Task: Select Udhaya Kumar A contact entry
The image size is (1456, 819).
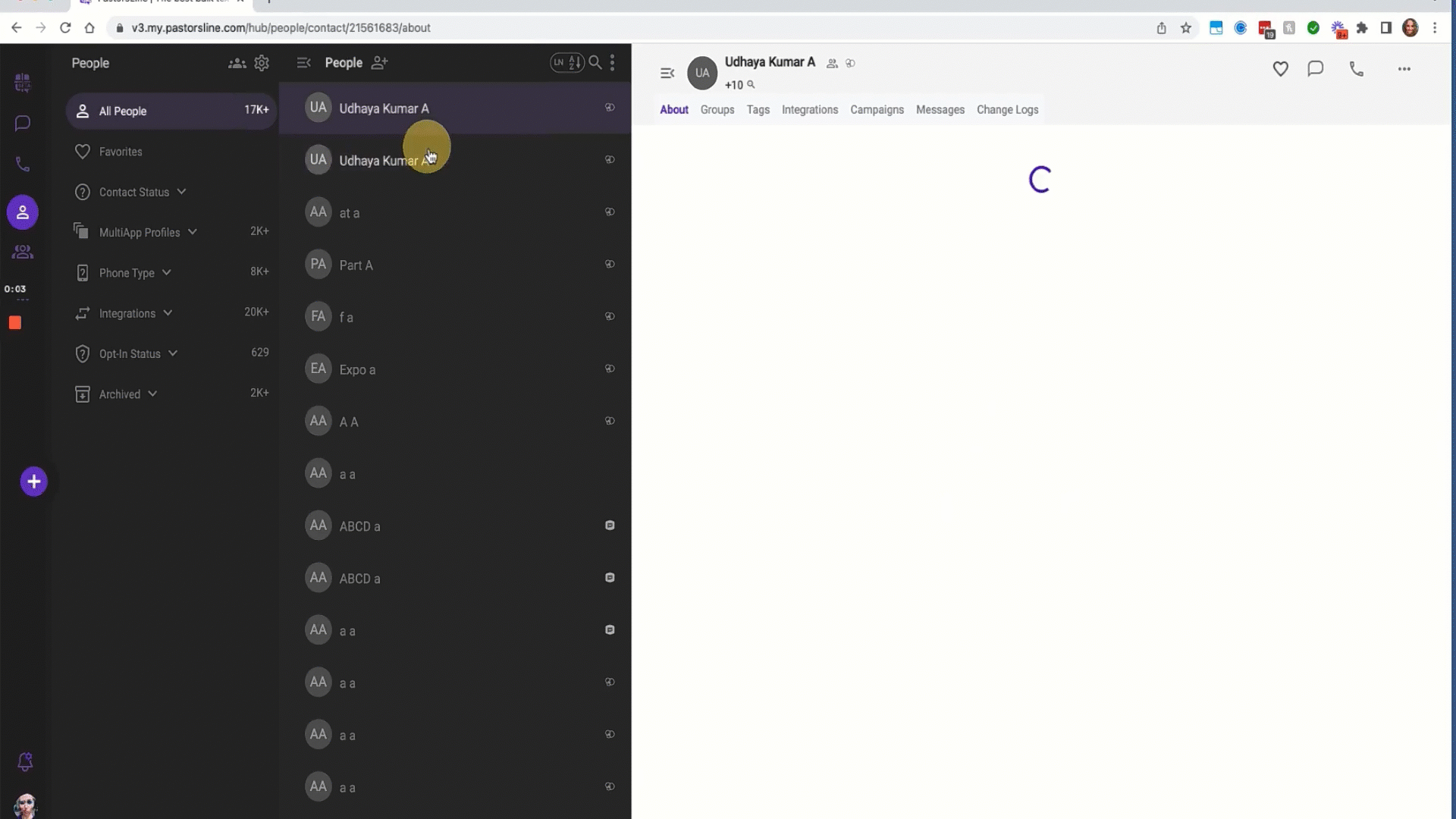Action: click(x=384, y=107)
